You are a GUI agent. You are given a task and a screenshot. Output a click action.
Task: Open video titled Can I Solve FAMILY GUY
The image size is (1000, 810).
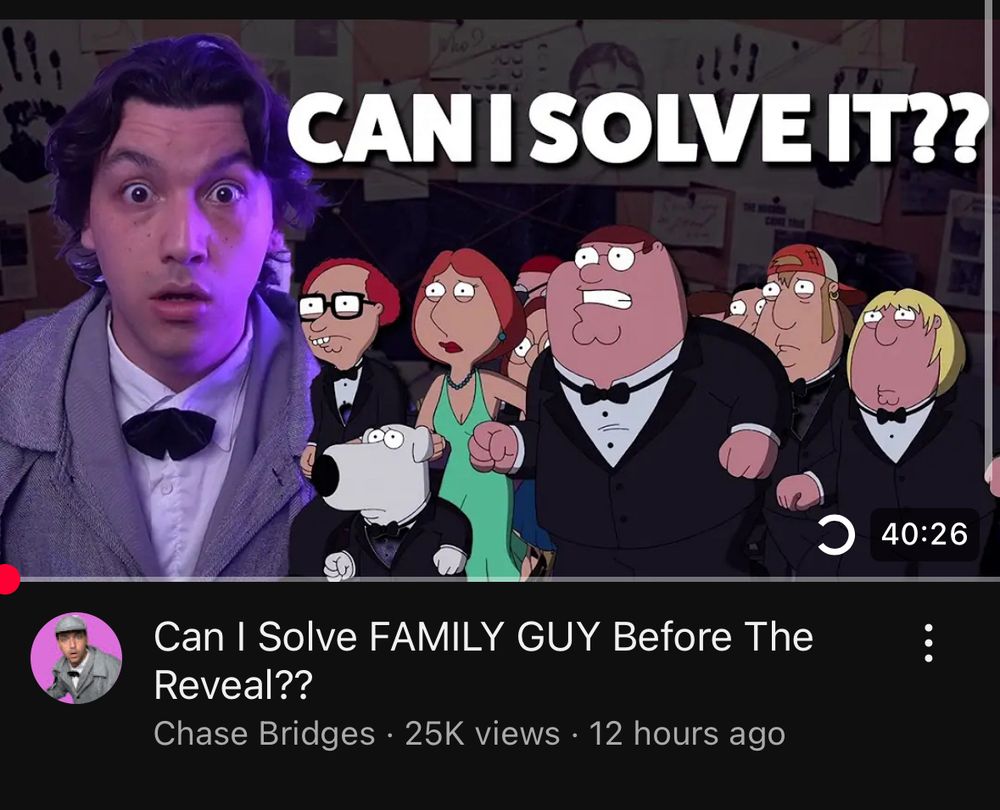(483, 661)
